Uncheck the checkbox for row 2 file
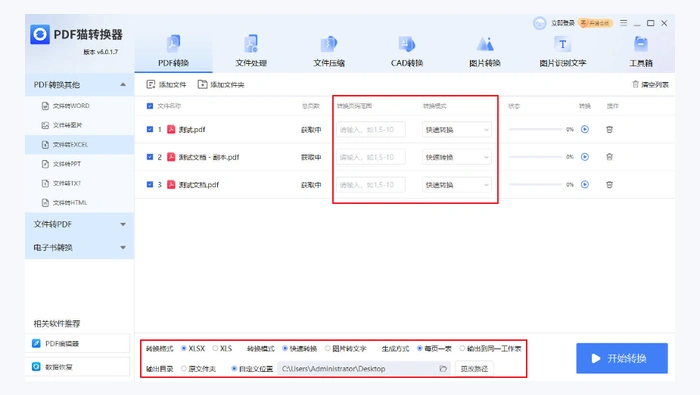Screen dimensions: 700x395 150,157
